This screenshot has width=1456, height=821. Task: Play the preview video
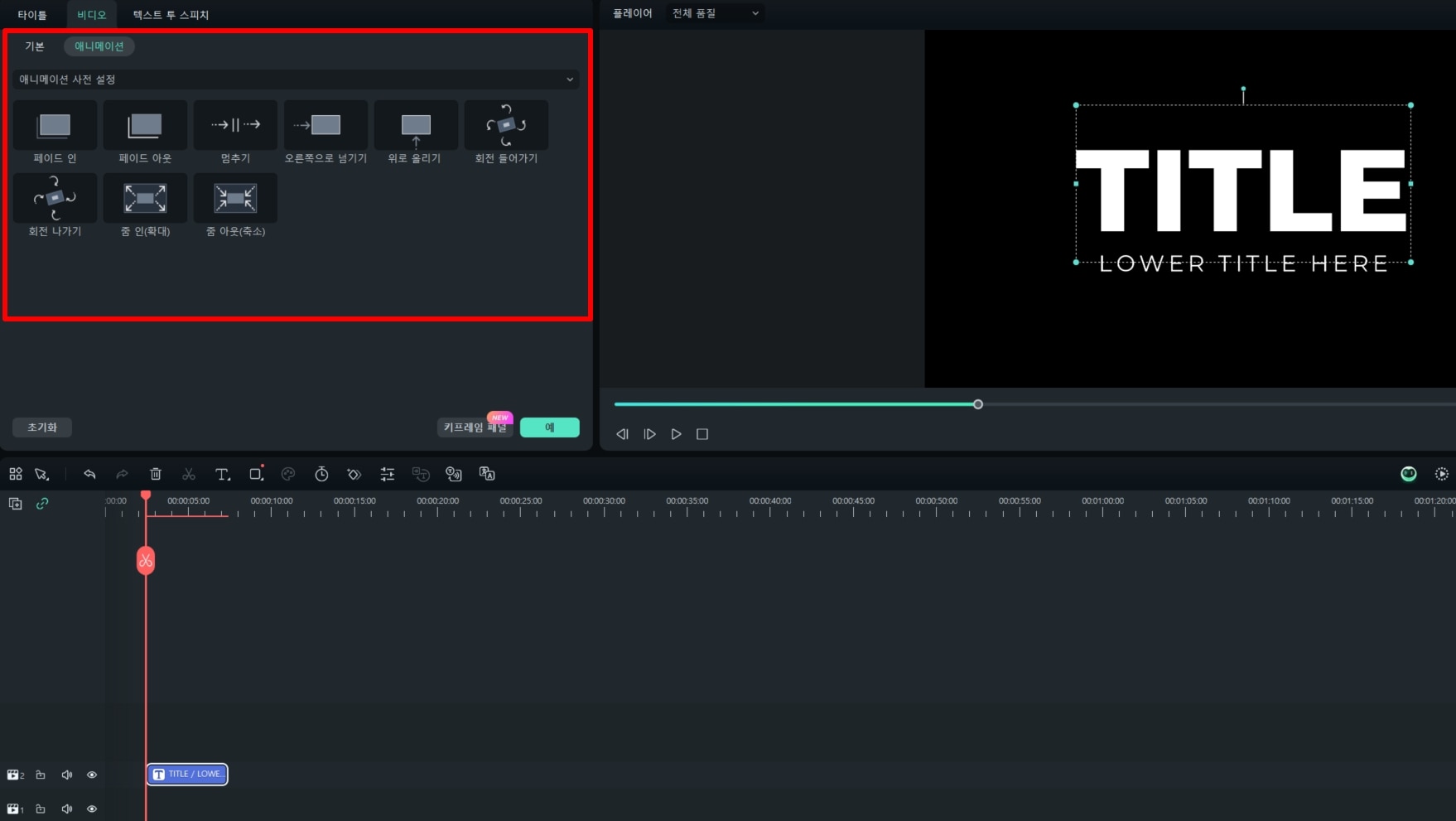click(677, 434)
